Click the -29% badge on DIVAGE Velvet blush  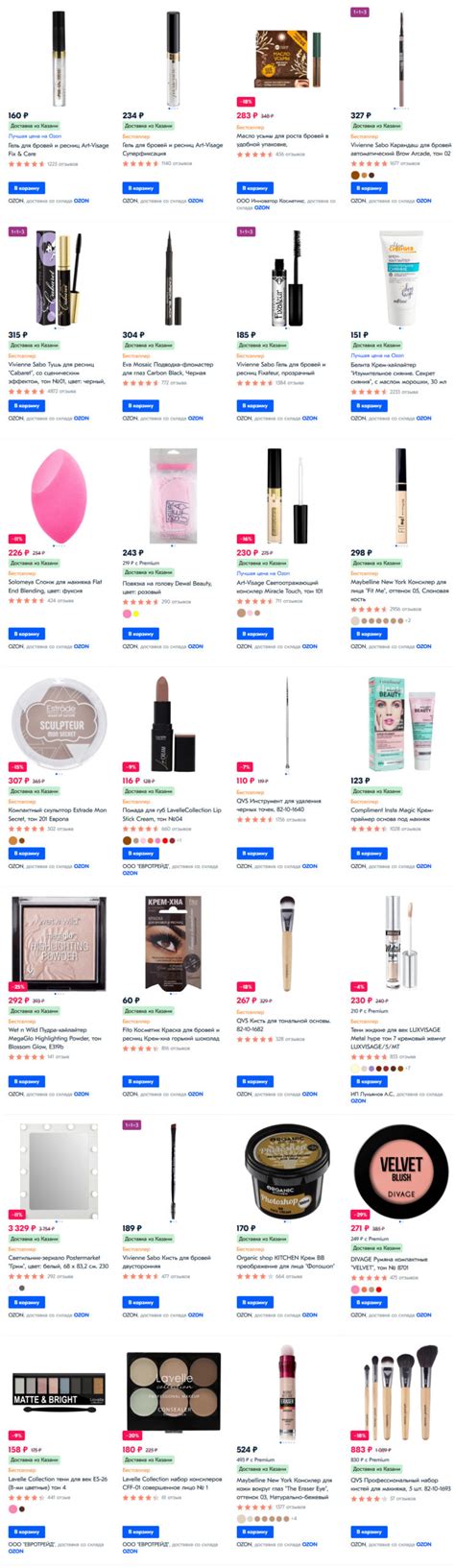click(x=359, y=1215)
